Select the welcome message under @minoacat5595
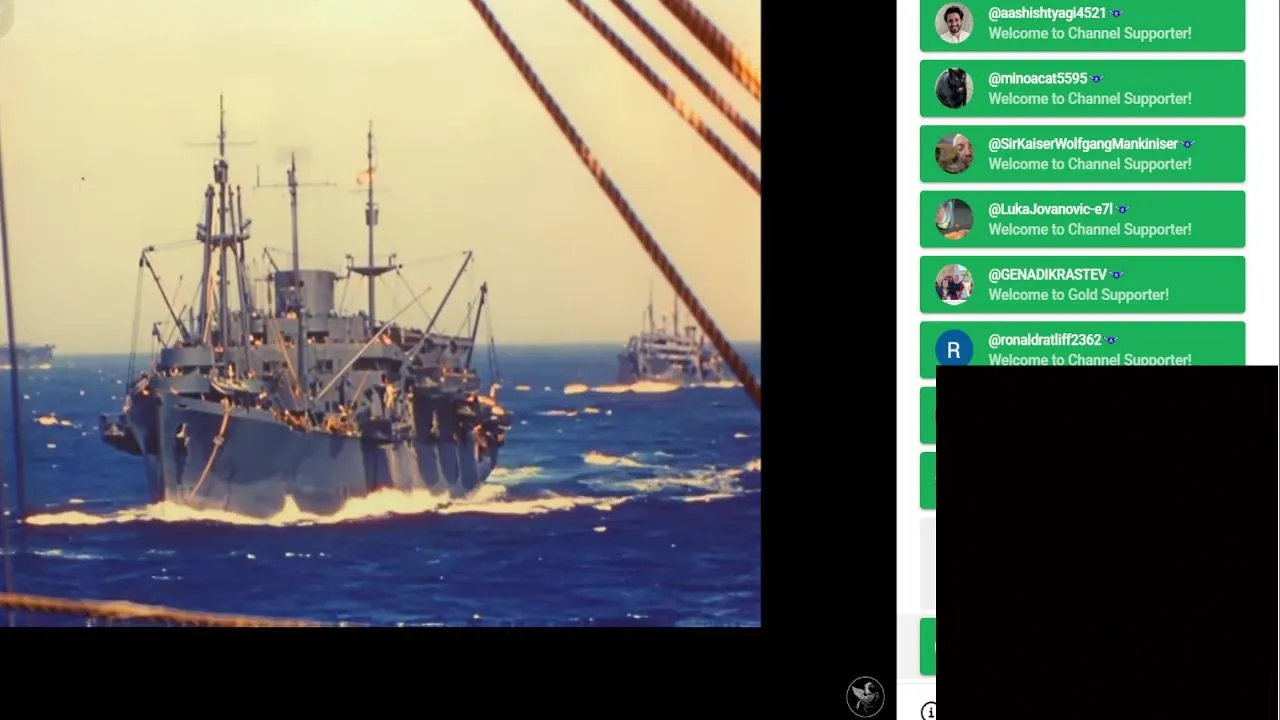The height and width of the screenshot is (720, 1280). pos(1090,99)
